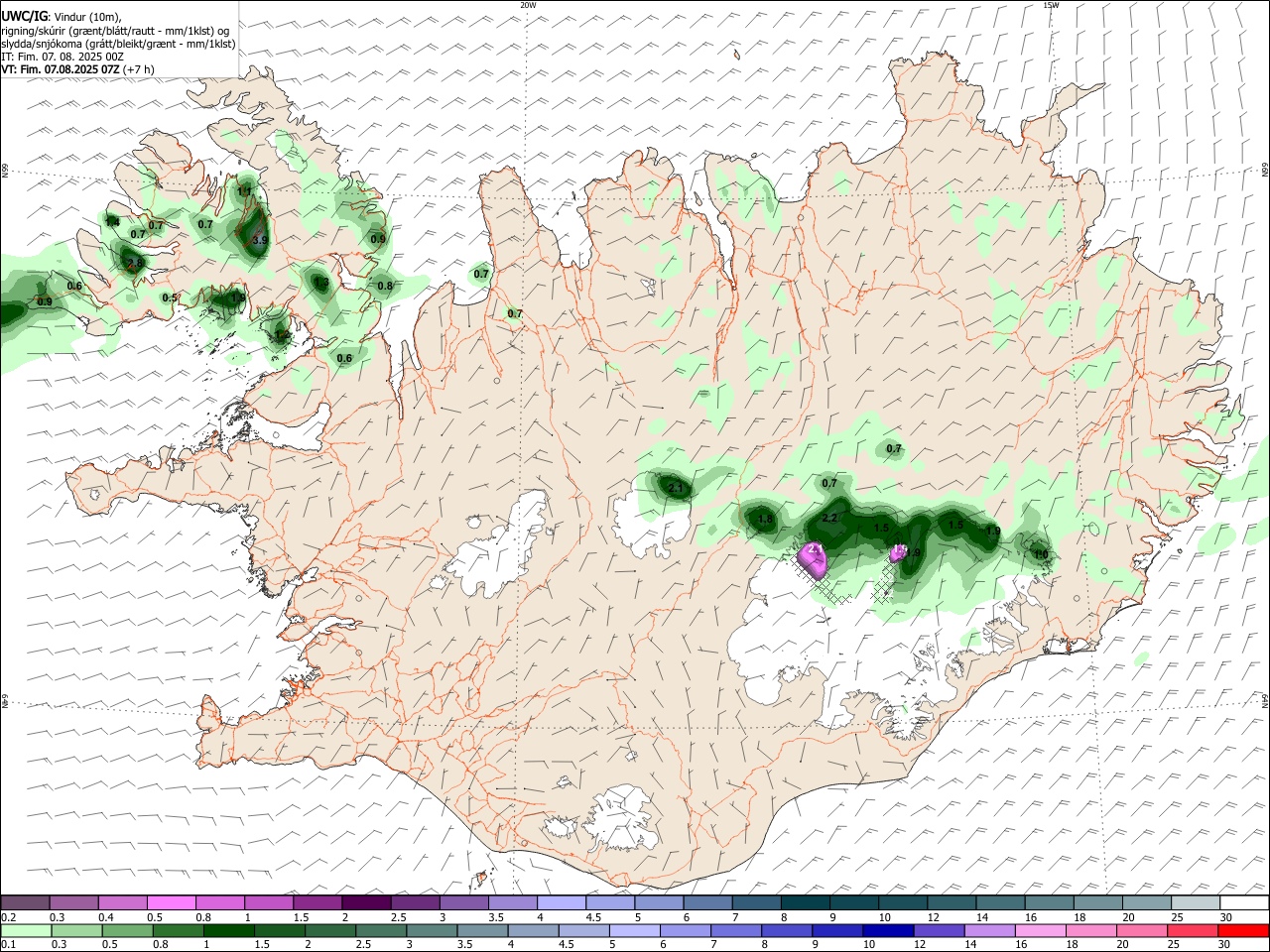Click the 'IT: Fim. 07. 08. 2025 00Z' text
1270x952 pixels.
(63, 57)
